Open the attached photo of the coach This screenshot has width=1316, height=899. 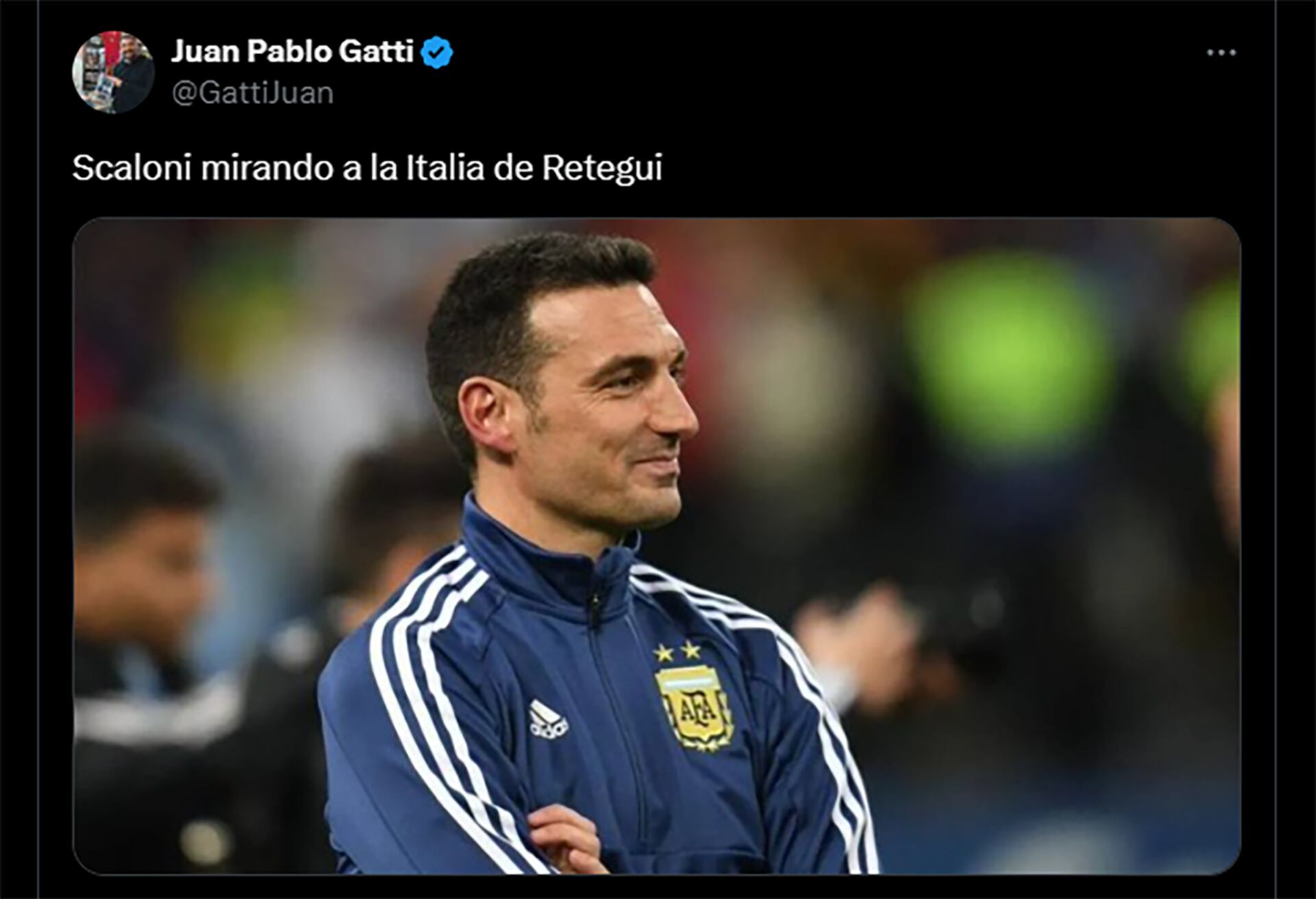click(657, 546)
